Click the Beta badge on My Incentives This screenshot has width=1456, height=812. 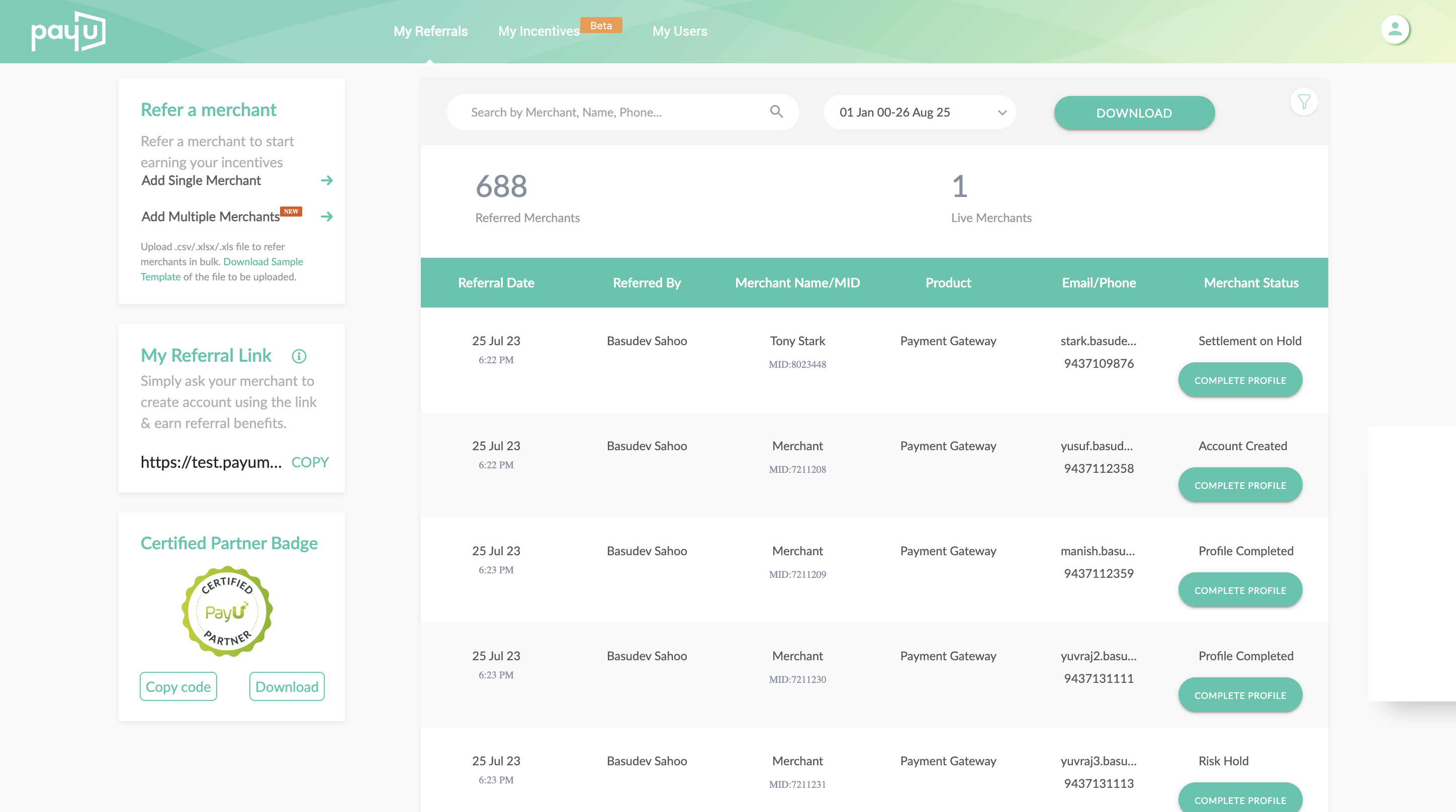(601, 26)
